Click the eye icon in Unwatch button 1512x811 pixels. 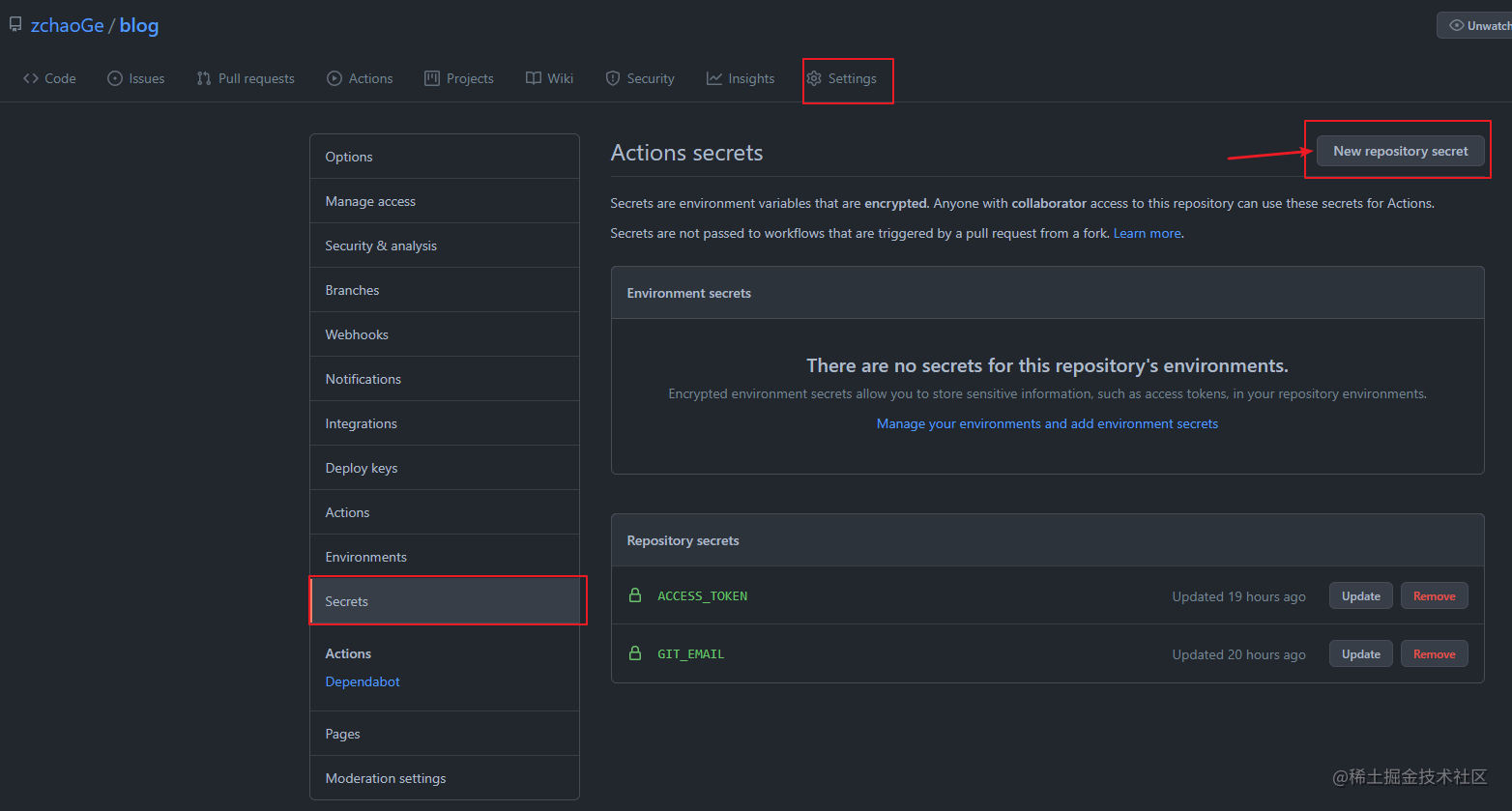pyautogui.click(x=1457, y=25)
